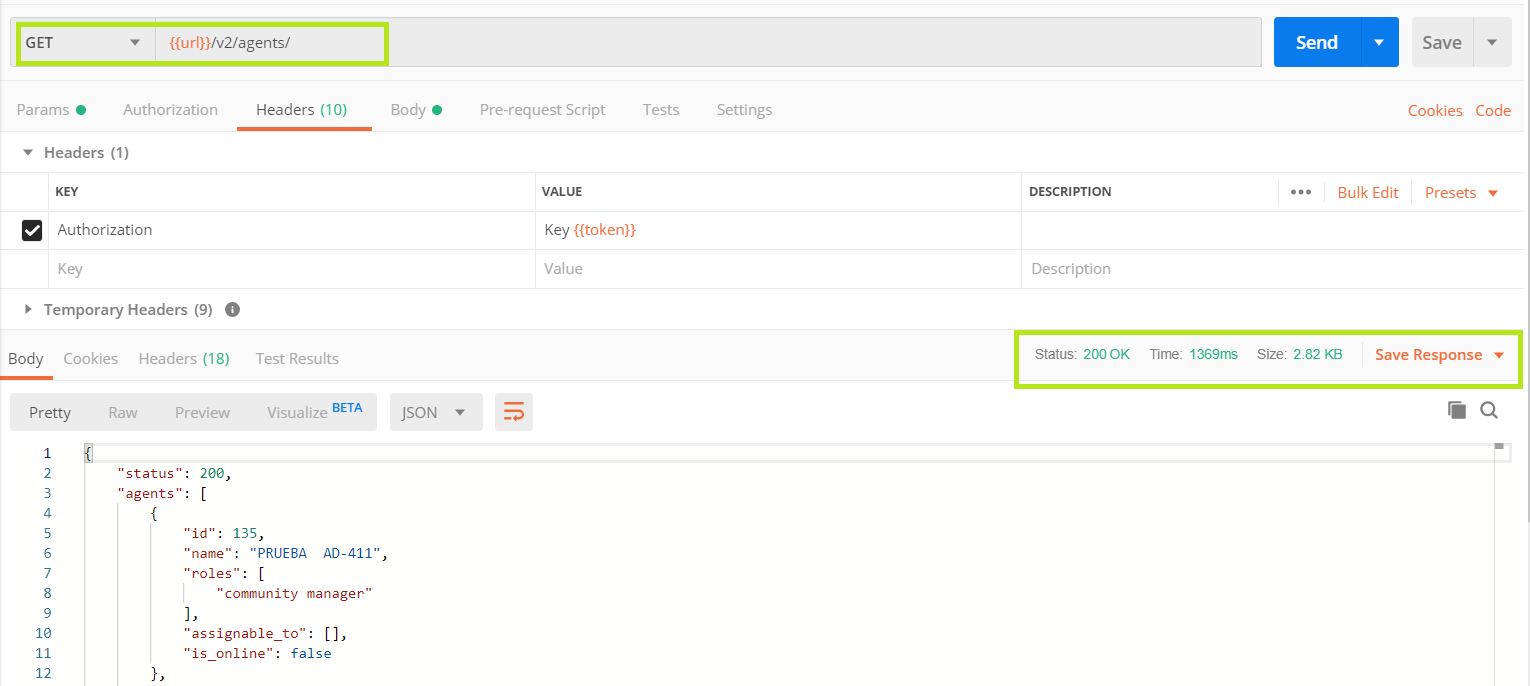Open the Tests tab
1530x686 pixels.
[661, 110]
